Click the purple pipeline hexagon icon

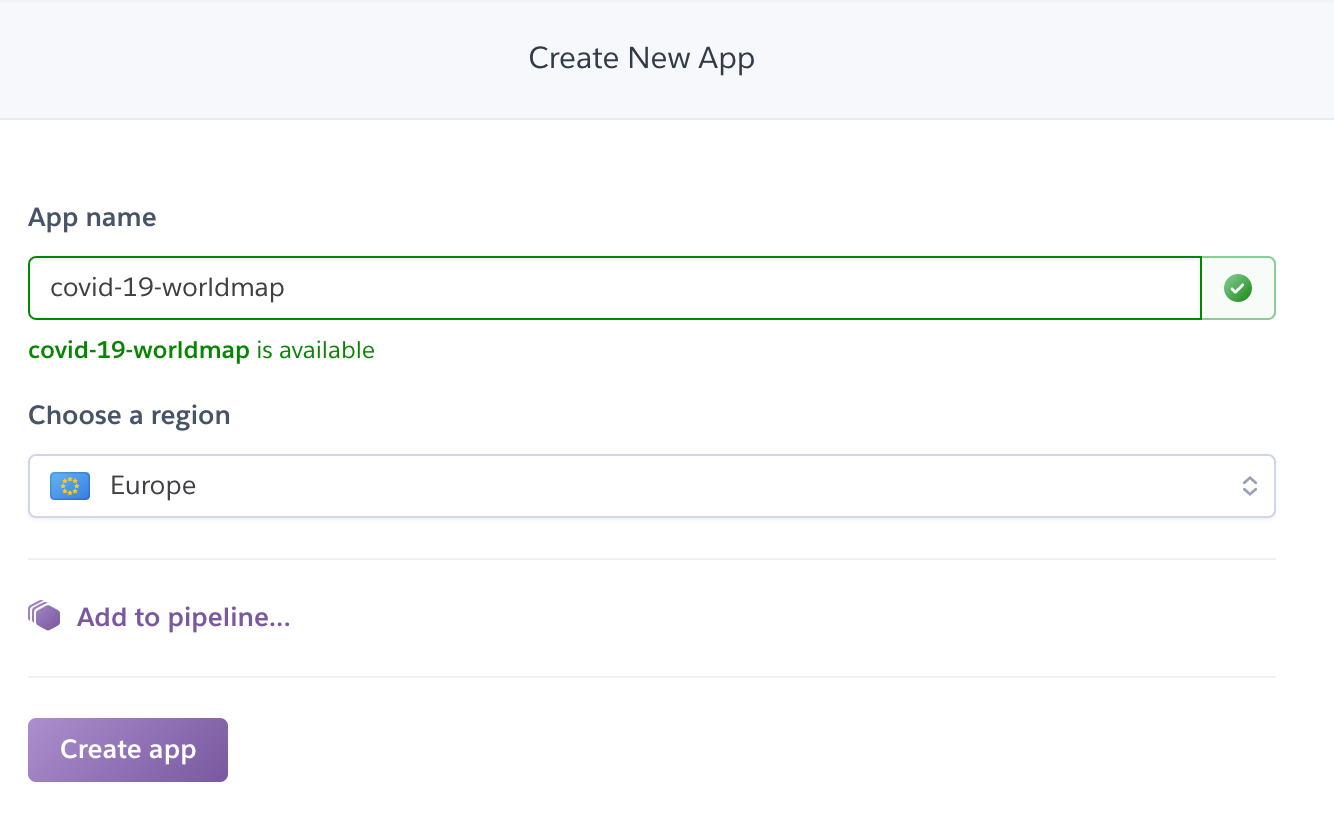point(45,616)
